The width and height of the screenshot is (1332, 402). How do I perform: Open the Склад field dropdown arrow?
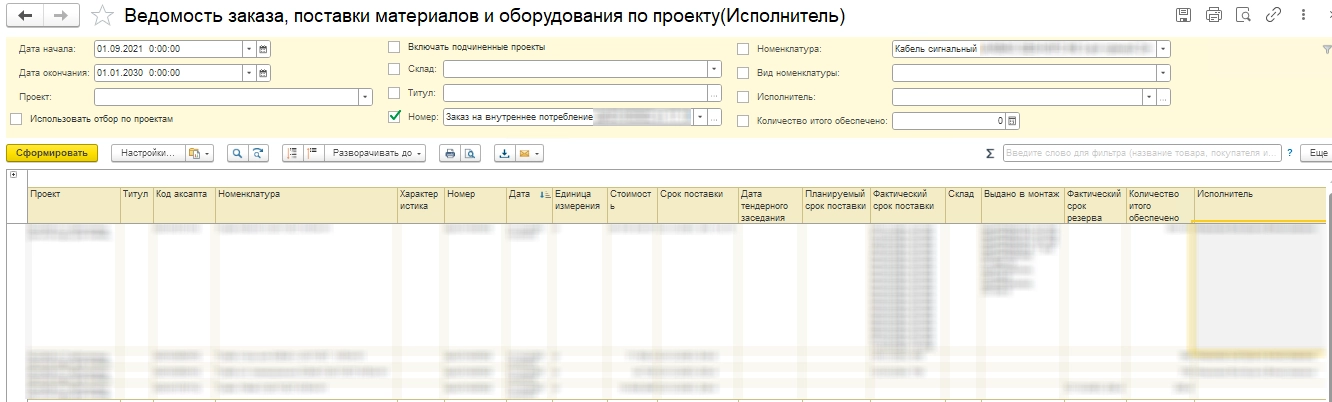(x=714, y=69)
